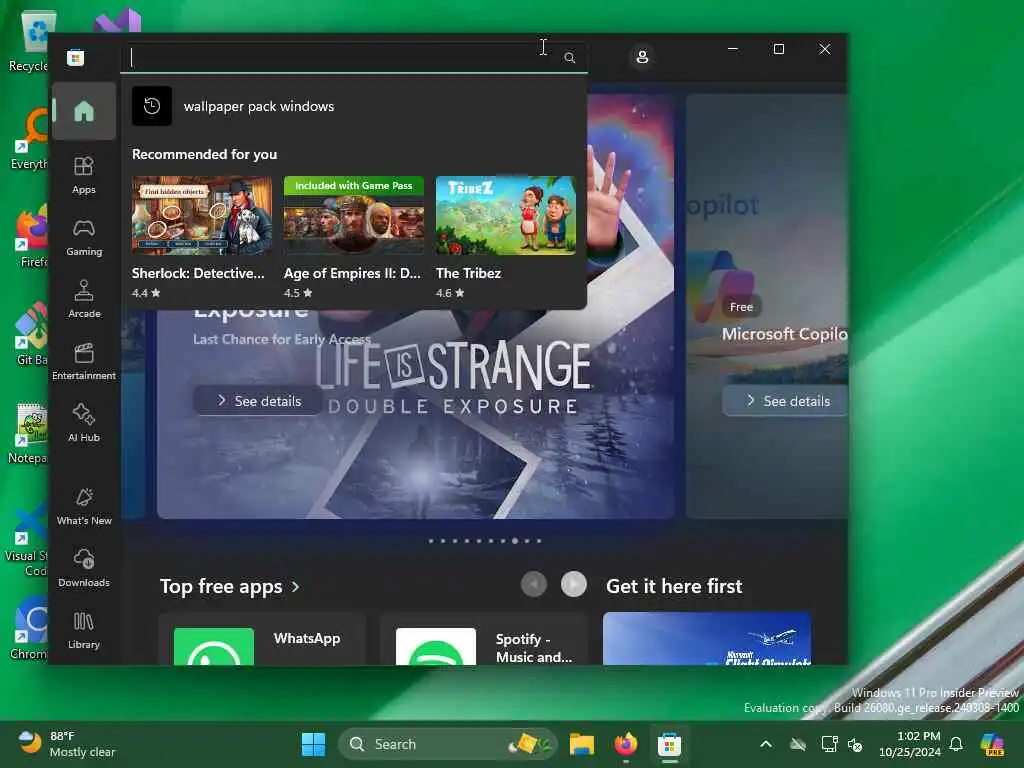Select the Recycle Bin desktop icon

tap(29, 40)
